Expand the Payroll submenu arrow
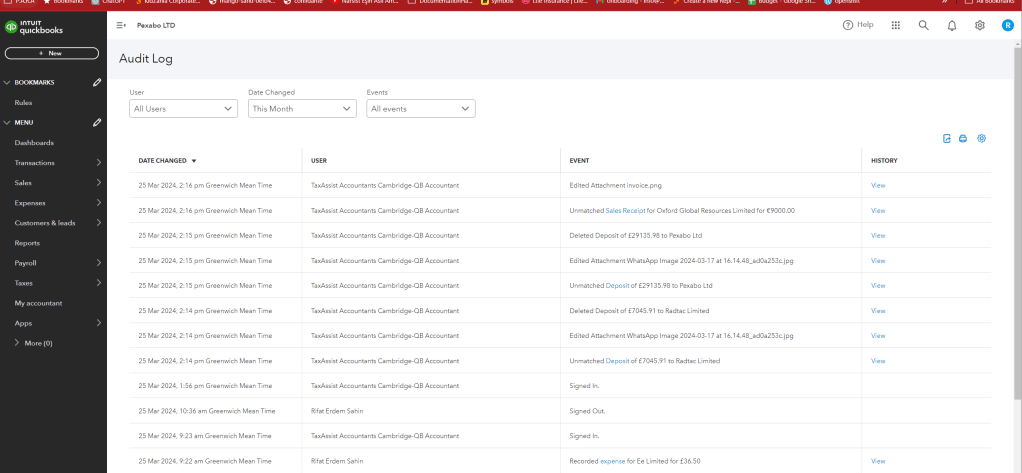The height and width of the screenshot is (473, 1022). [x=99, y=263]
